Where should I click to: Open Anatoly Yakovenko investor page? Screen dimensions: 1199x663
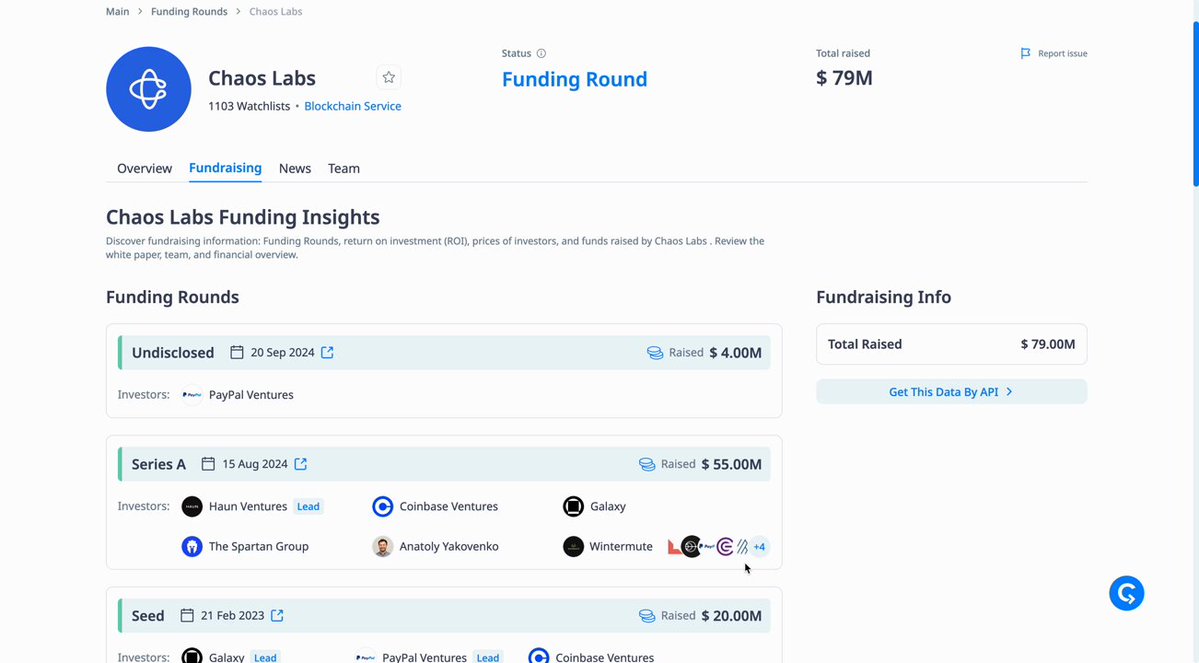[449, 546]
